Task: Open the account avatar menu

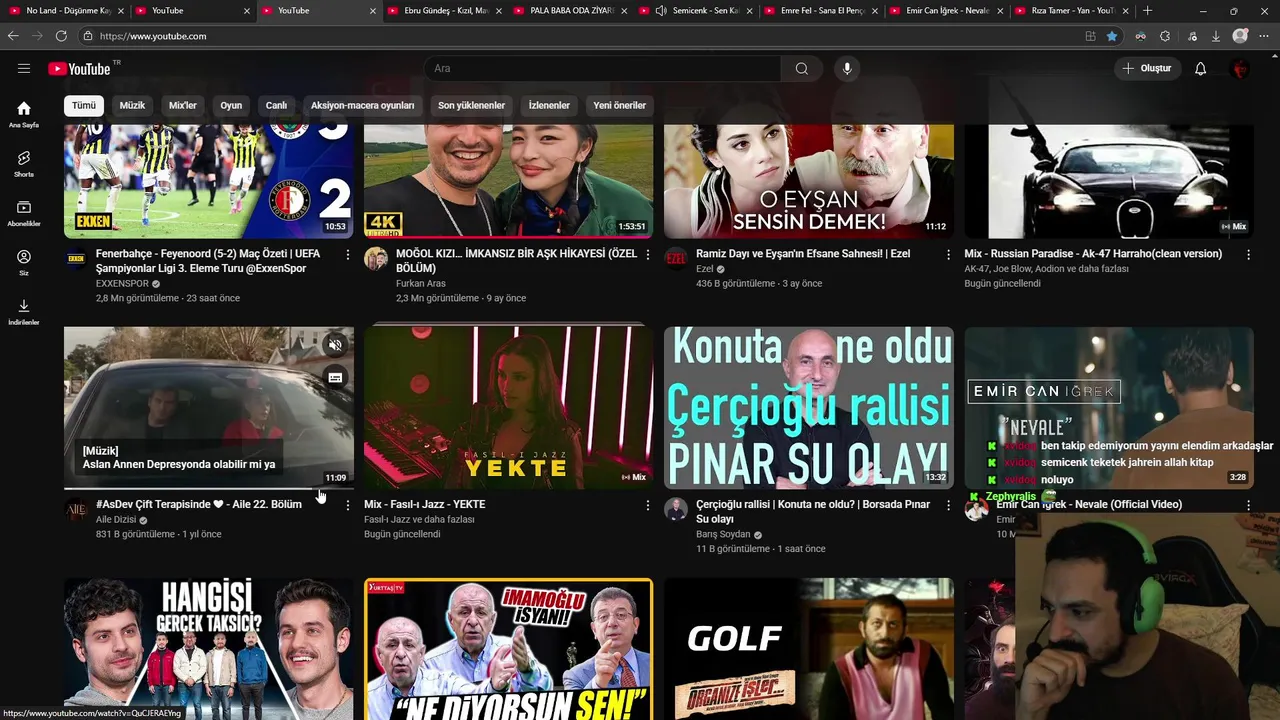Action: click(x=1240, y=68)
